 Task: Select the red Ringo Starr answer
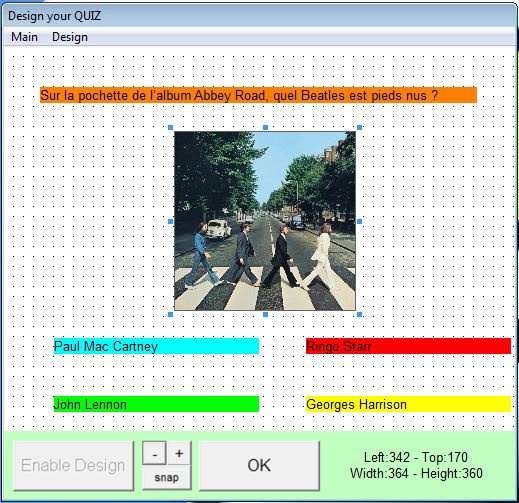coord(408,346)
